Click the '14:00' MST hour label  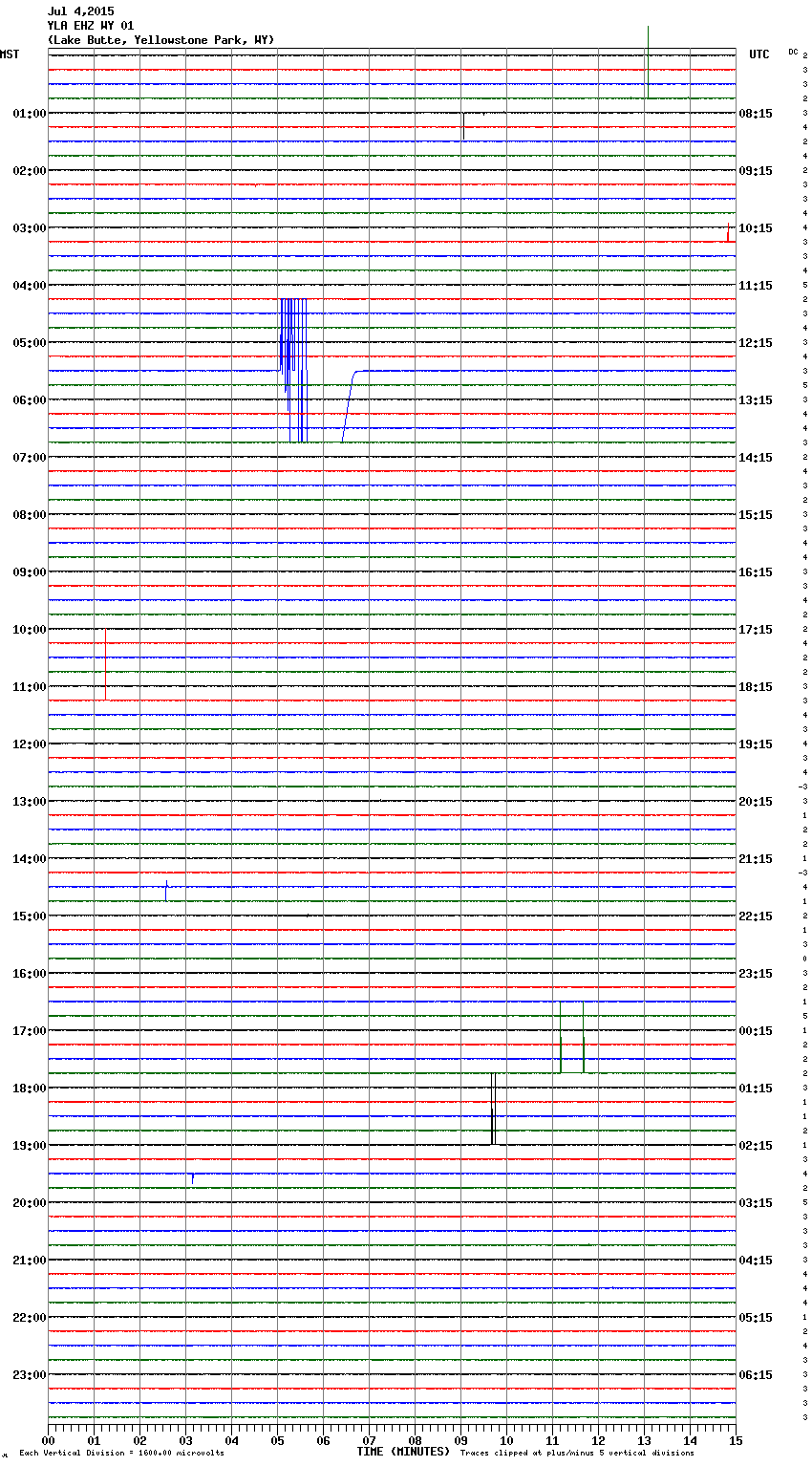[x=30, y=859]
